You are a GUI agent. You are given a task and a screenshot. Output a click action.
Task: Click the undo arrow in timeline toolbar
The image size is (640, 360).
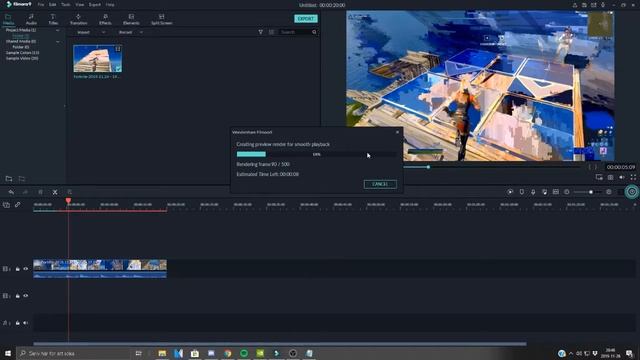pos(11,192)
